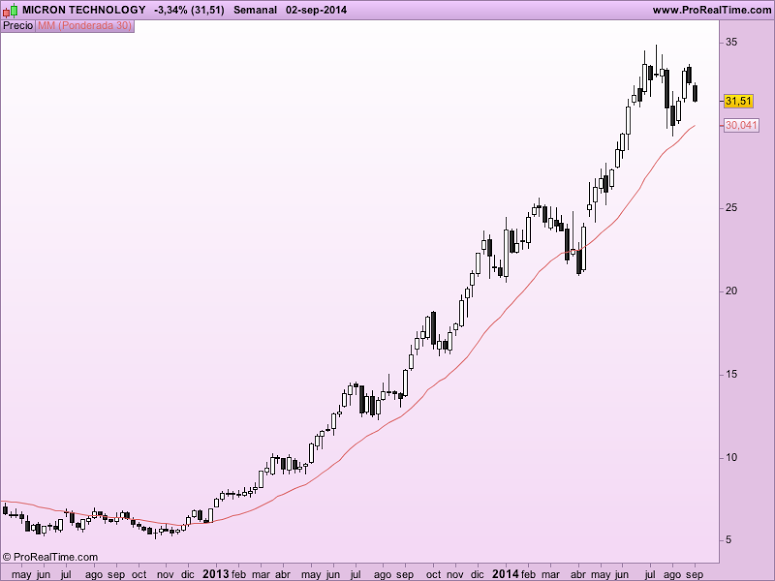775x581 pixels.
Task: Click the nov label before 2013
Action: click(x=165, y=575)
